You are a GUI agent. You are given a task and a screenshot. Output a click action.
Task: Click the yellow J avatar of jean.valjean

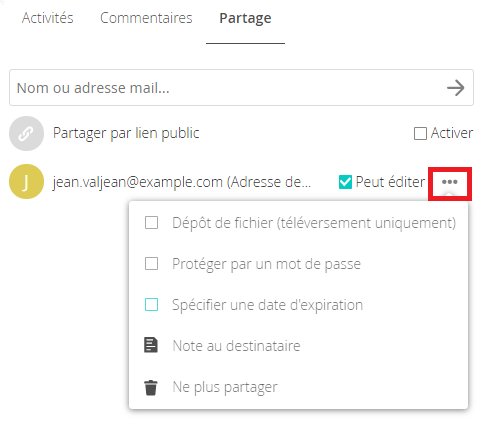26,182
